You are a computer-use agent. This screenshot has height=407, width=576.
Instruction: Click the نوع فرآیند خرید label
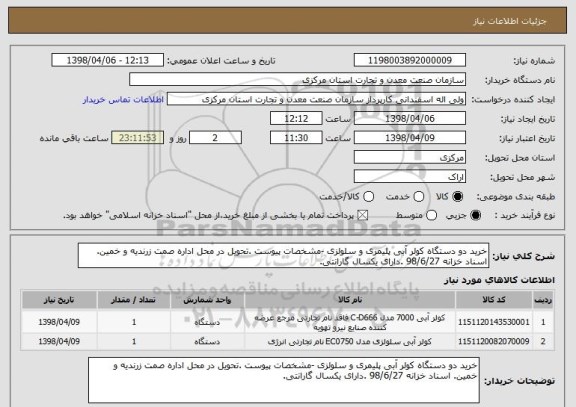(x=525, y=215)
